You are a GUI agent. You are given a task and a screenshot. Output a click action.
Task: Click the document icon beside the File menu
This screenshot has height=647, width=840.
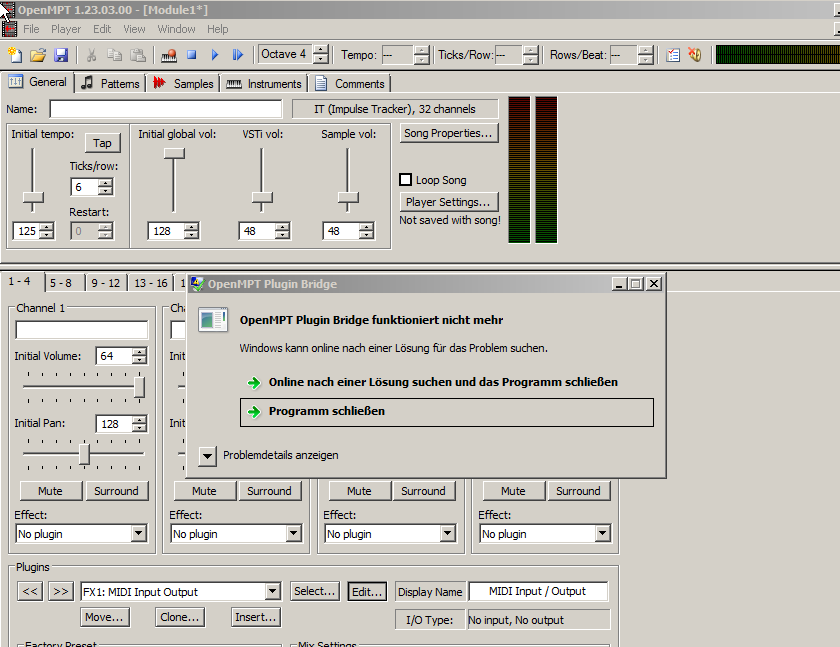click(x=9, y=29)
